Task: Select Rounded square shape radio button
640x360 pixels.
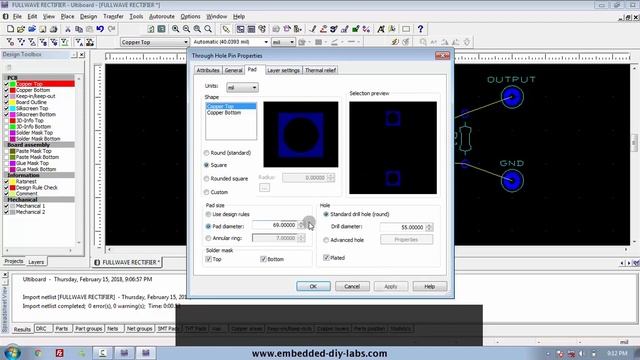Action: click(207, 179)
